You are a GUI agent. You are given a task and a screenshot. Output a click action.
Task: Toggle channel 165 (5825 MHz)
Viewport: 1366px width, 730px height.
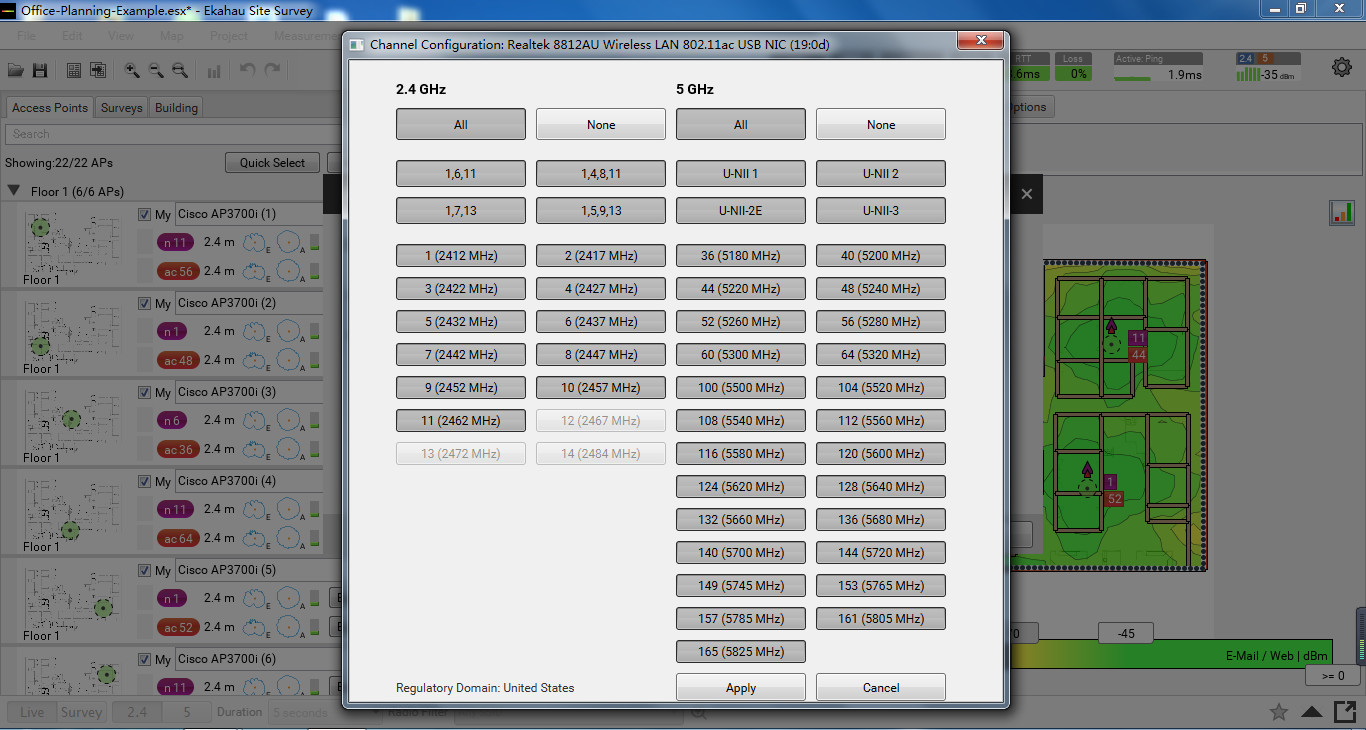tap(741, 652)
